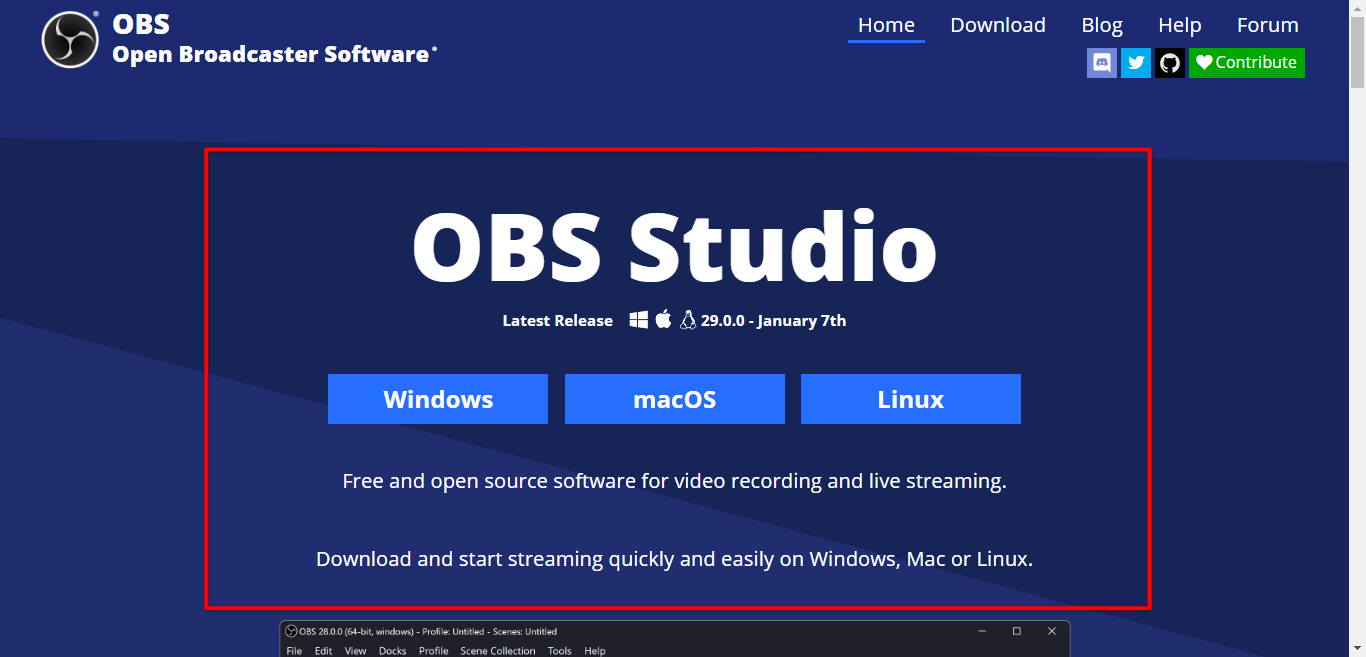
Task: Click the OBS 28.0.0 title bar in app screenshot
Action: pyautogui.click(x=674, y=632)
